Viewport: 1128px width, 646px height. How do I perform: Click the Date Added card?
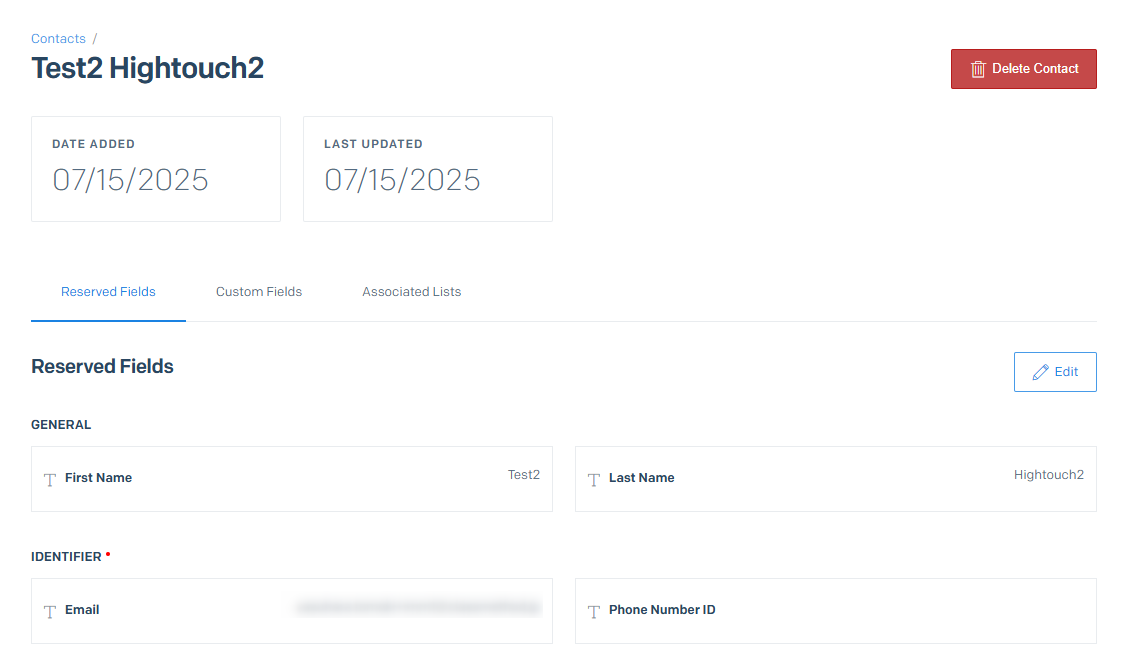(156, 169)
